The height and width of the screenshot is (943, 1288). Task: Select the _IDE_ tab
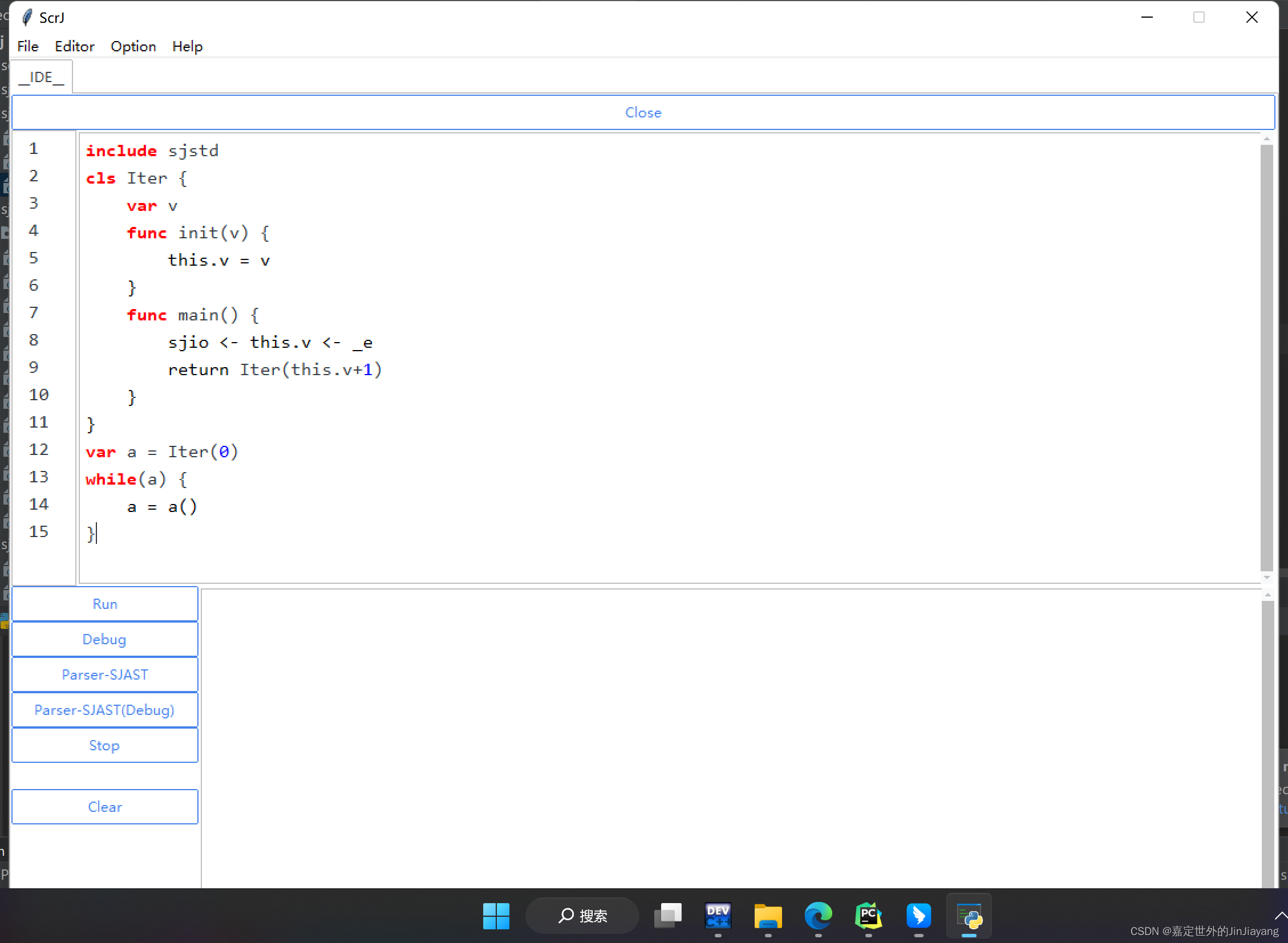pos(42,77)
